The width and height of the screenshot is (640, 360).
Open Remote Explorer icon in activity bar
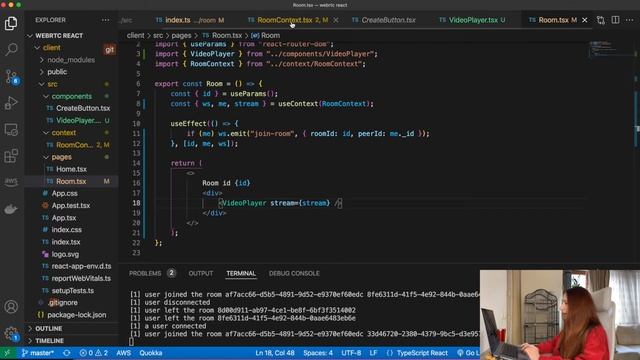click(x=11, y=129)
